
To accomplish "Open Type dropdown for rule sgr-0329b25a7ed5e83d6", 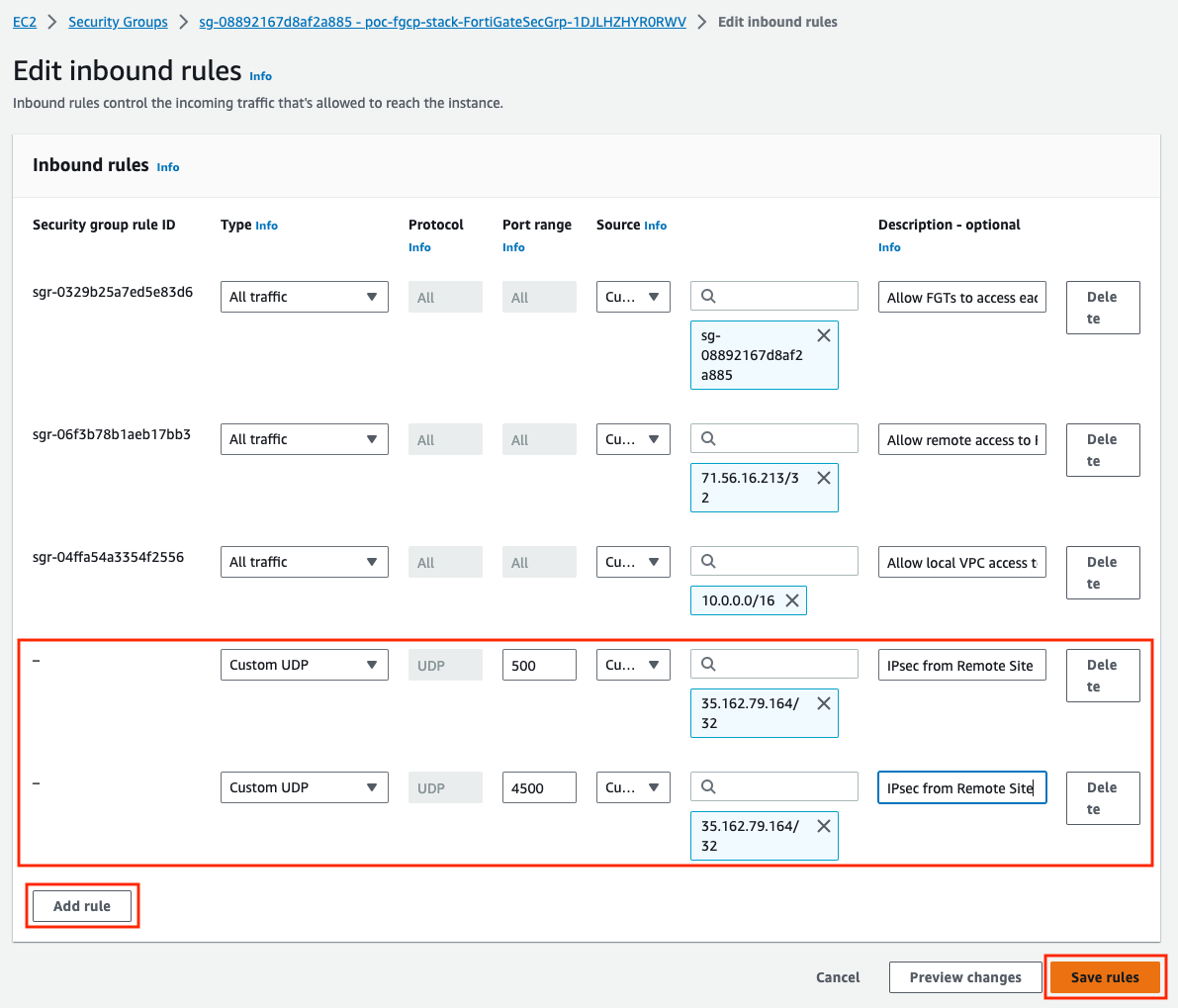I will pyautogui.click(x=305, y=297).
